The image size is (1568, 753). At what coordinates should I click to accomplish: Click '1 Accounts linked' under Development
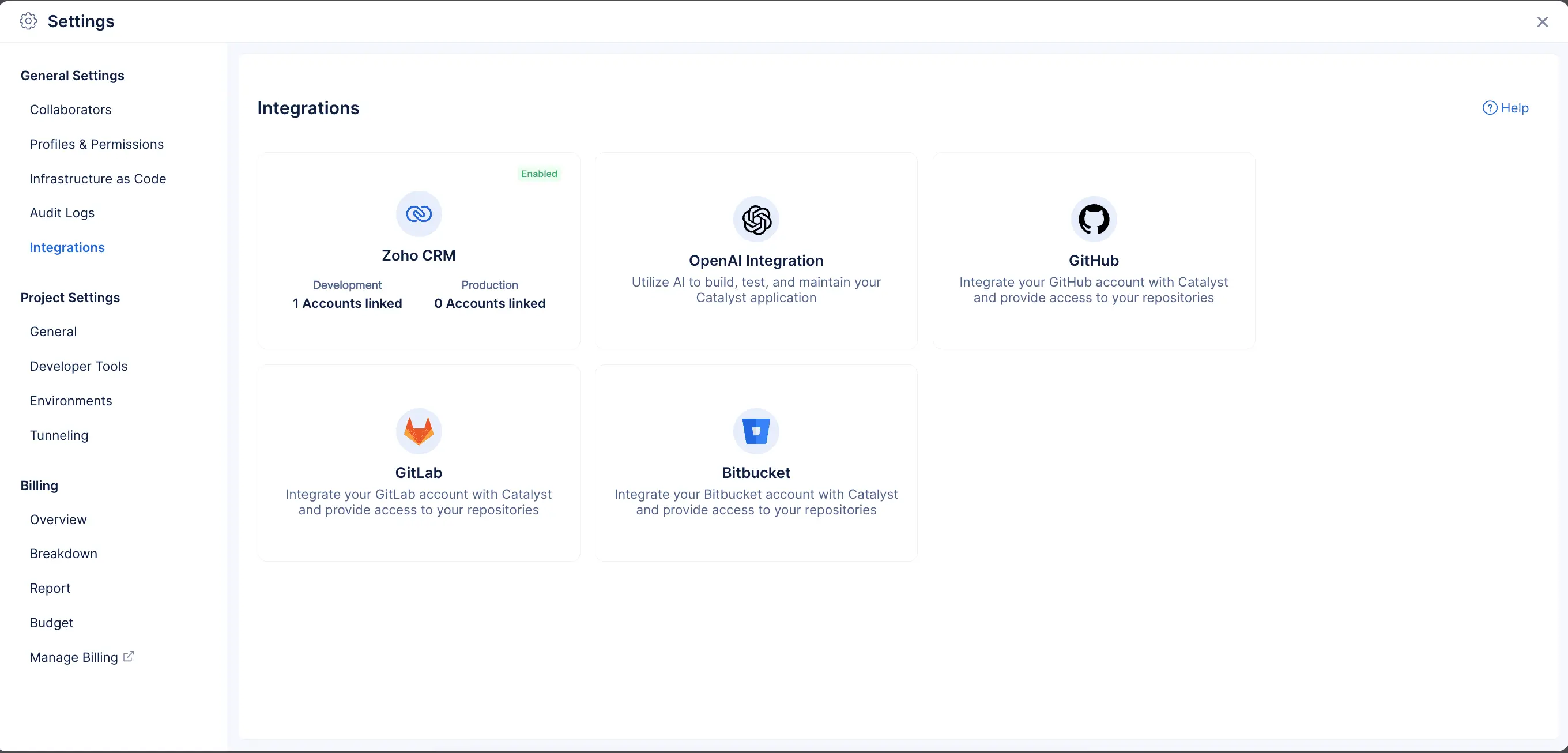(x=348, y=304)
